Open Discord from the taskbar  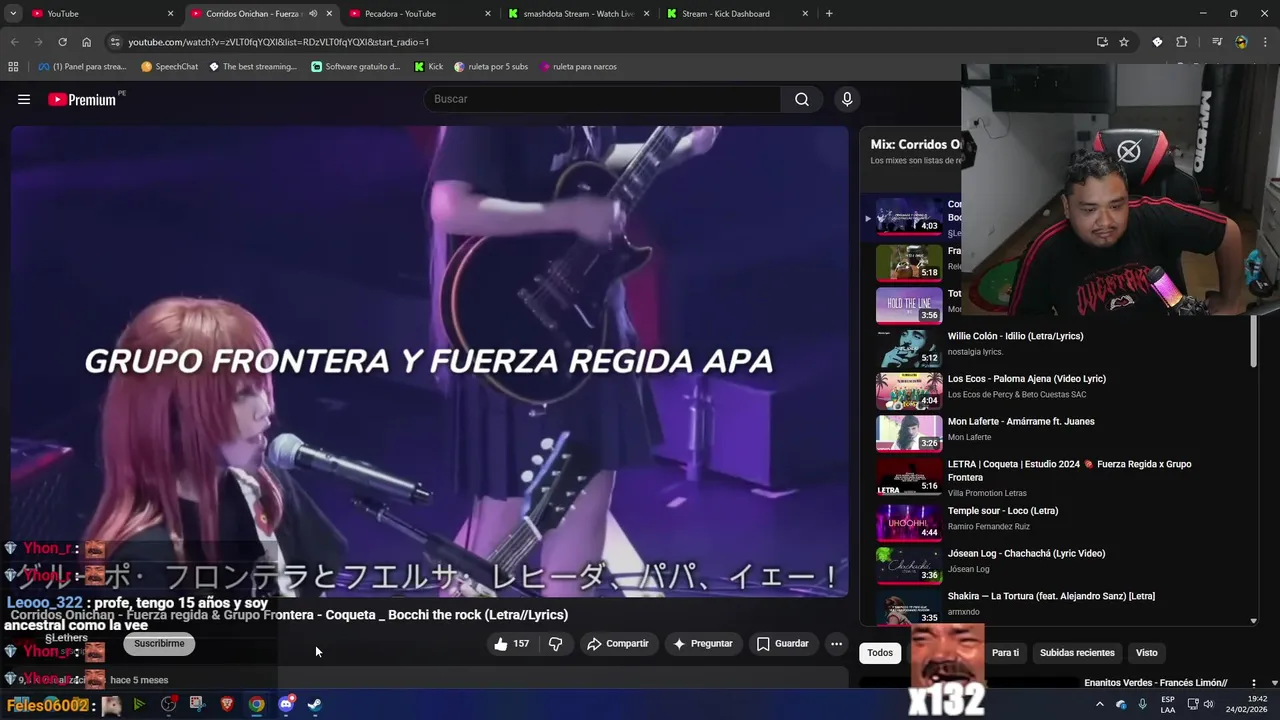click(x=286, y=704)
